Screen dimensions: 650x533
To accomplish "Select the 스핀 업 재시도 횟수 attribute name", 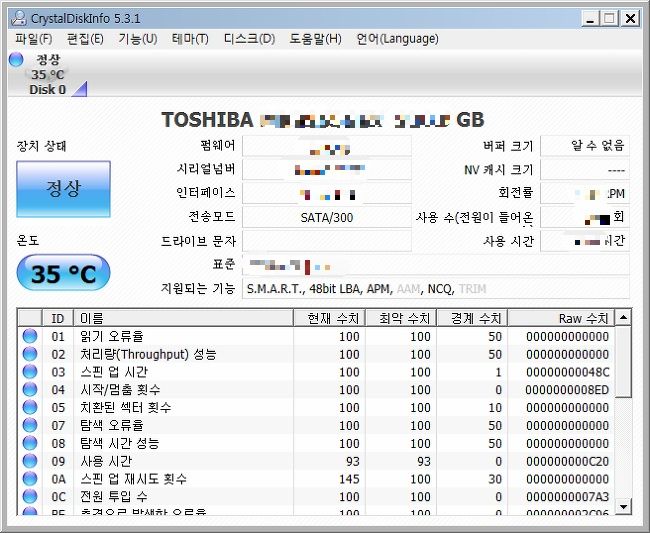I will pos(133,479).
